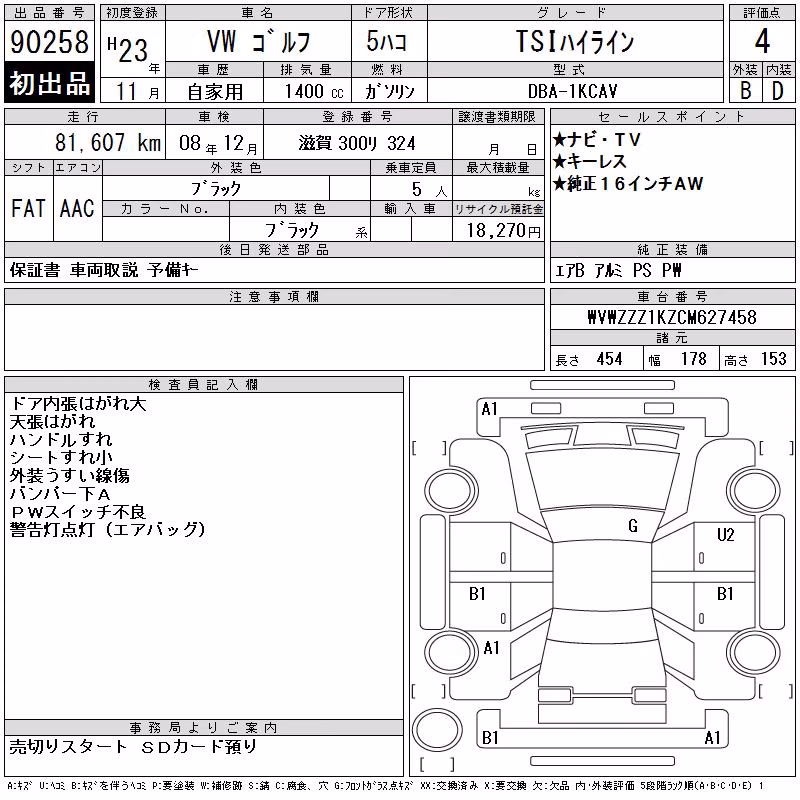Click the G mark on the windshield
Image resolution: width=800 pixels, height=800 pixels.
633,526
